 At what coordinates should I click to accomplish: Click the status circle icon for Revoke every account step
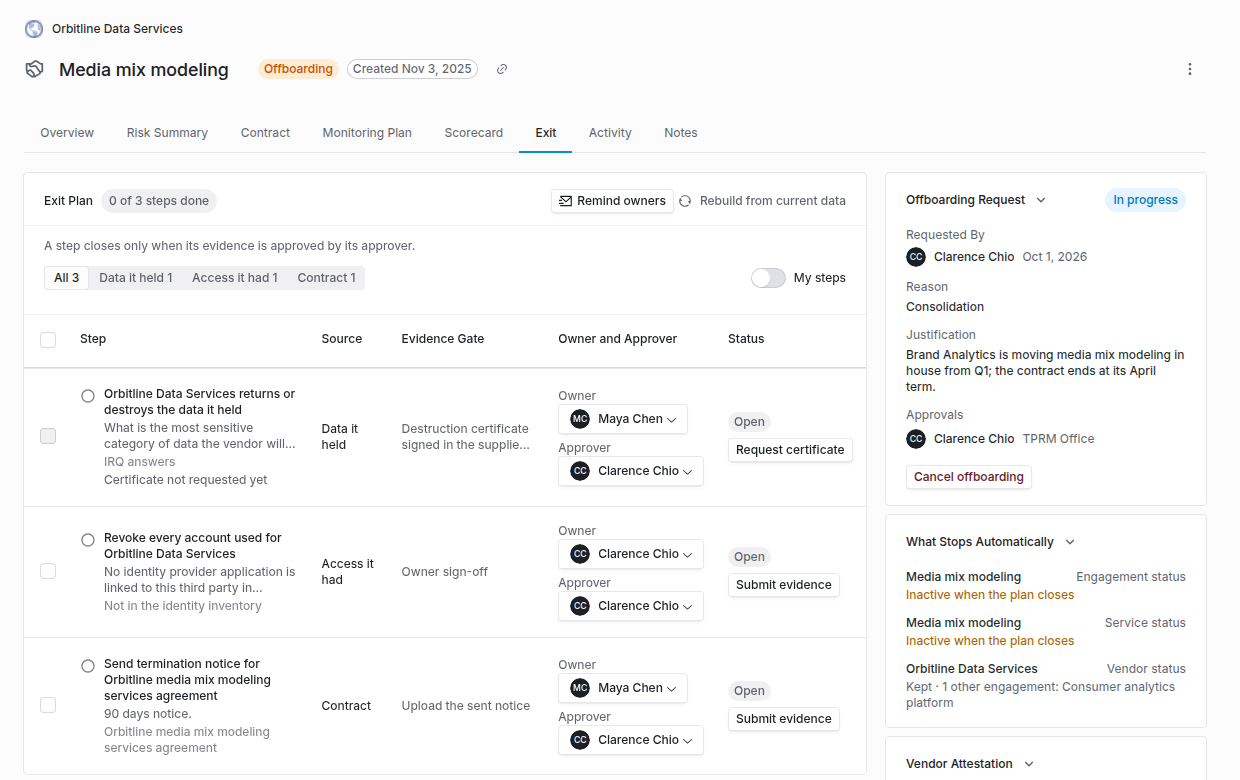(88, 540)
